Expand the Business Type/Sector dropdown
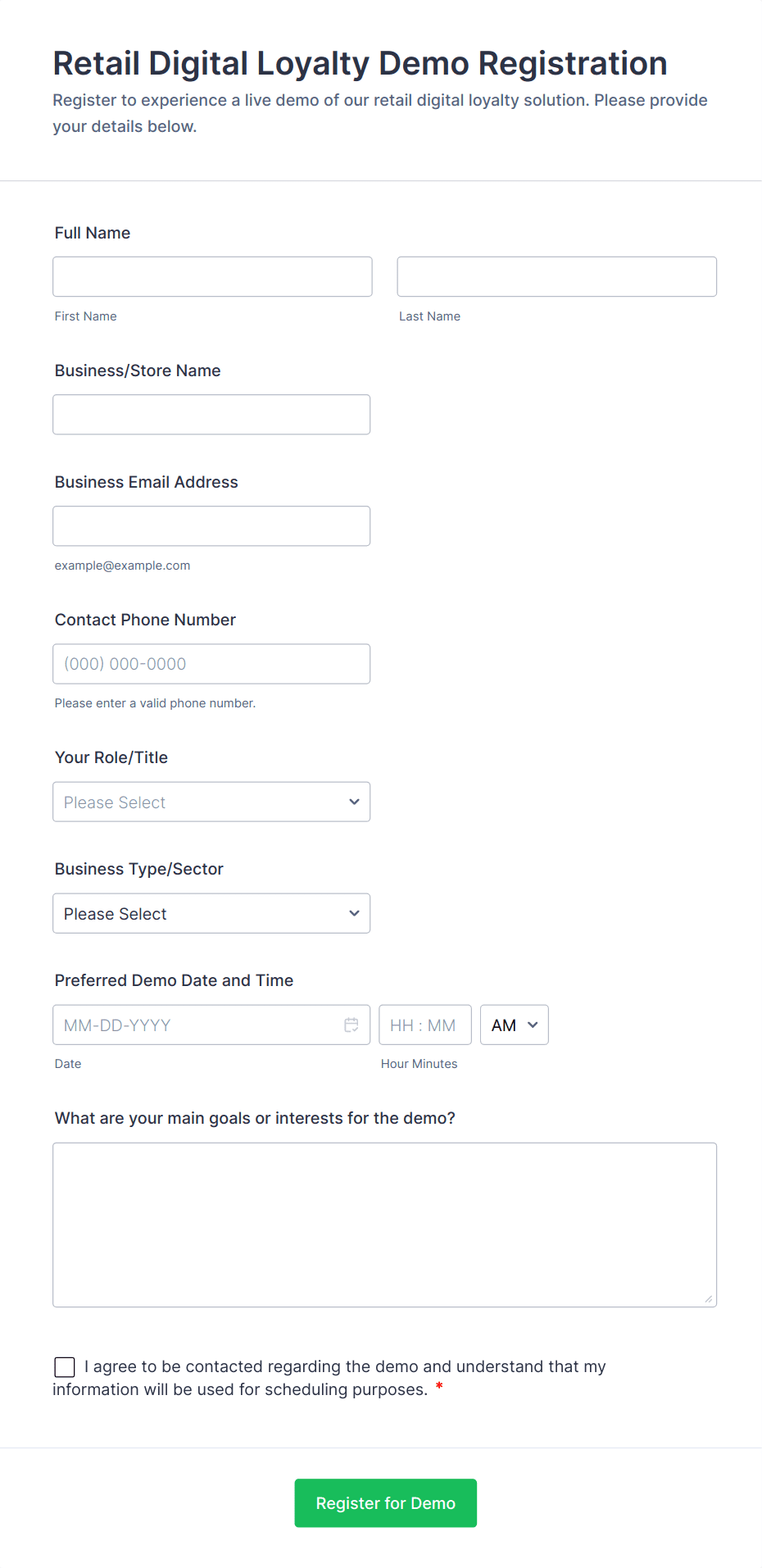The width and height of the screenshot is (762, 1568). (211, 913)
